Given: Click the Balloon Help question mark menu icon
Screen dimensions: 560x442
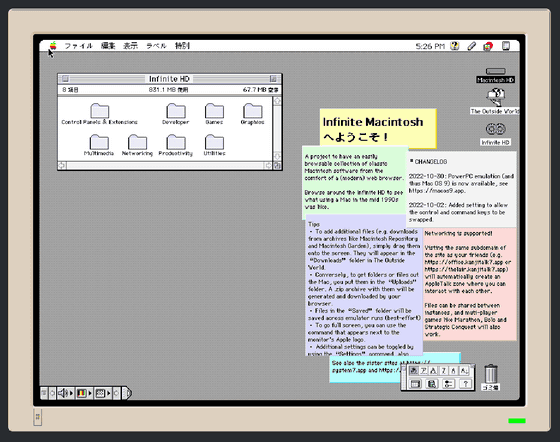Looking at the screenshot, I should (x=454, y=46).
